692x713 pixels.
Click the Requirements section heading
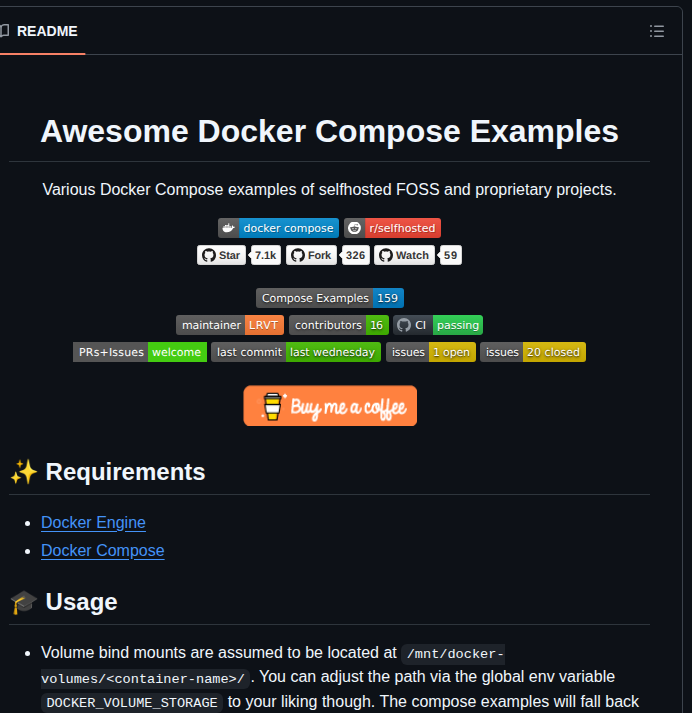125,472
